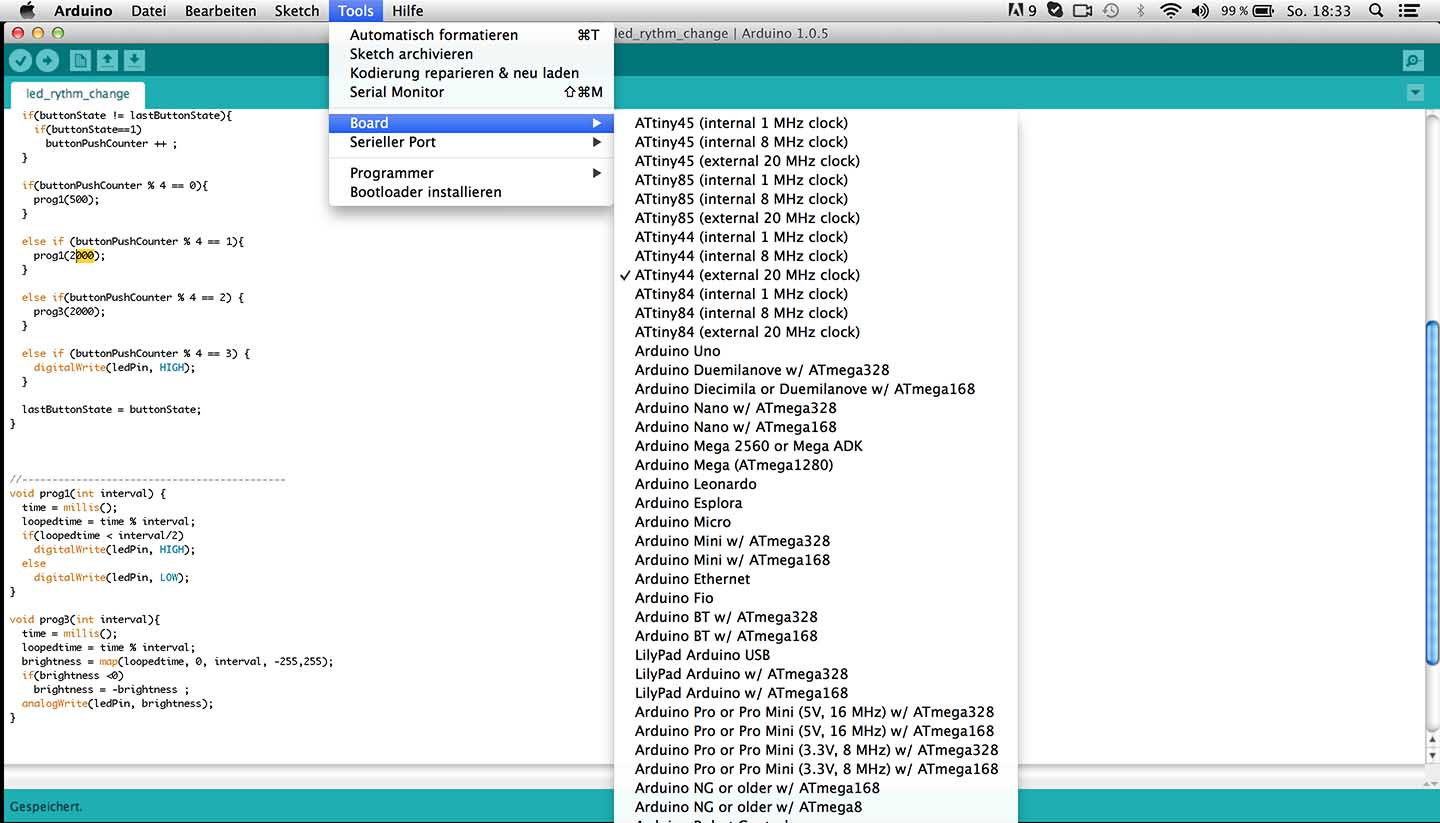Select Bootloader installieren
1440x823 pixels.
[471, 192]
